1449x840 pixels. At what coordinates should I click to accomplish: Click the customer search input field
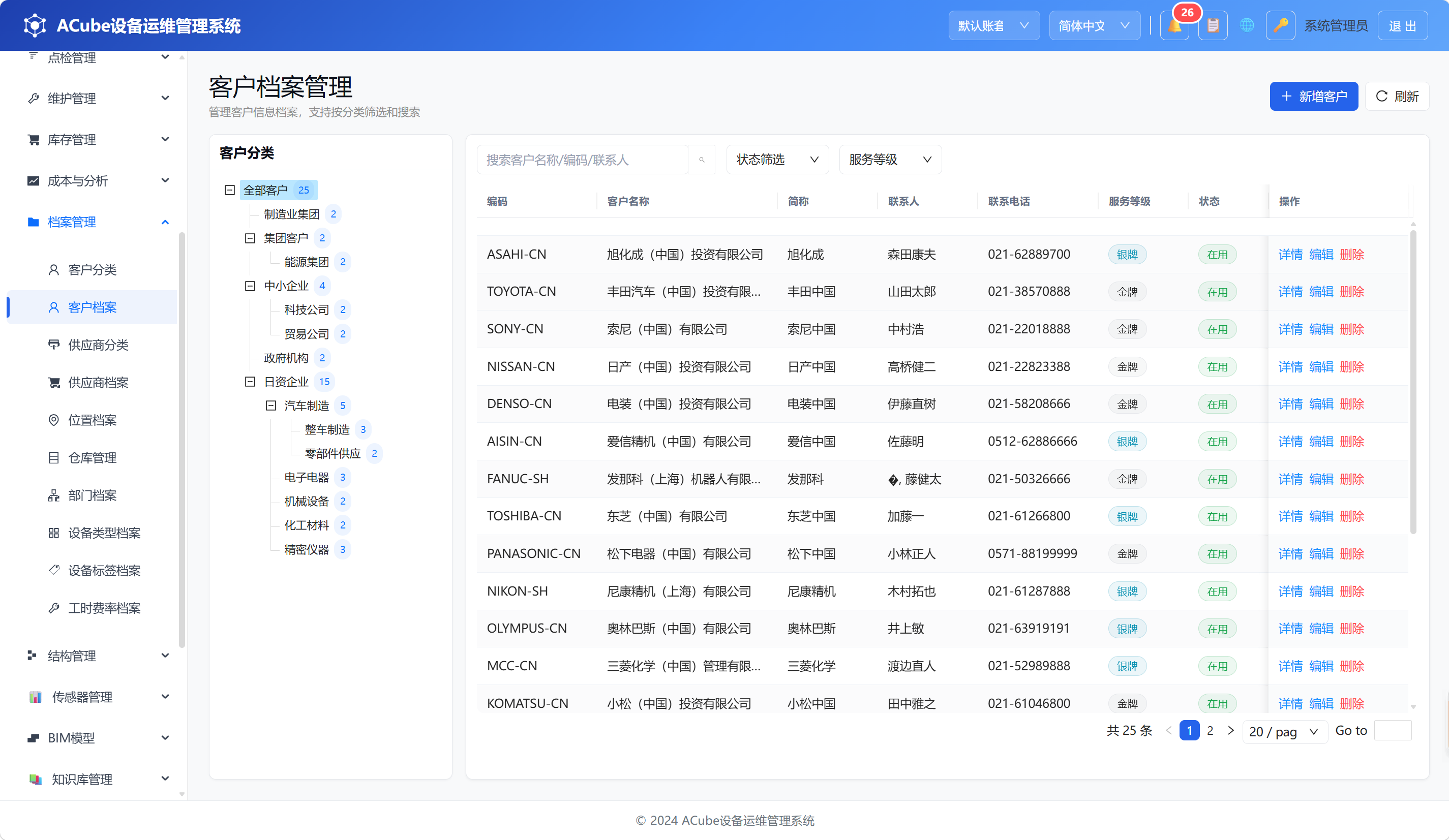tap(582, 160)
